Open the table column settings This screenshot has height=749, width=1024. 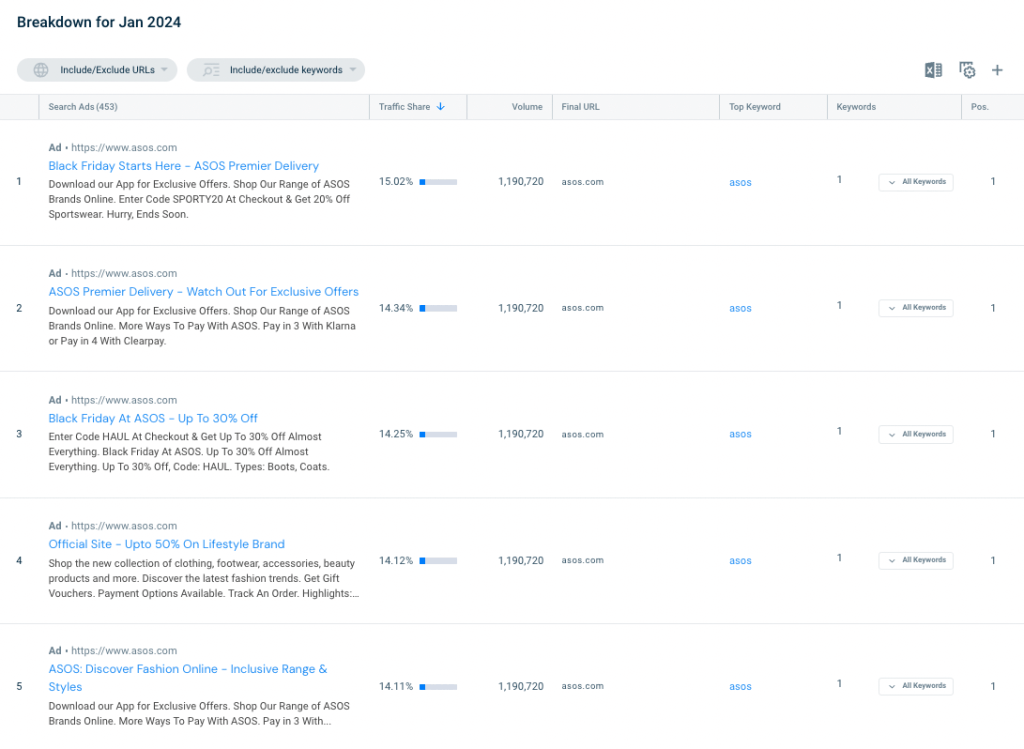pos(966,70)
